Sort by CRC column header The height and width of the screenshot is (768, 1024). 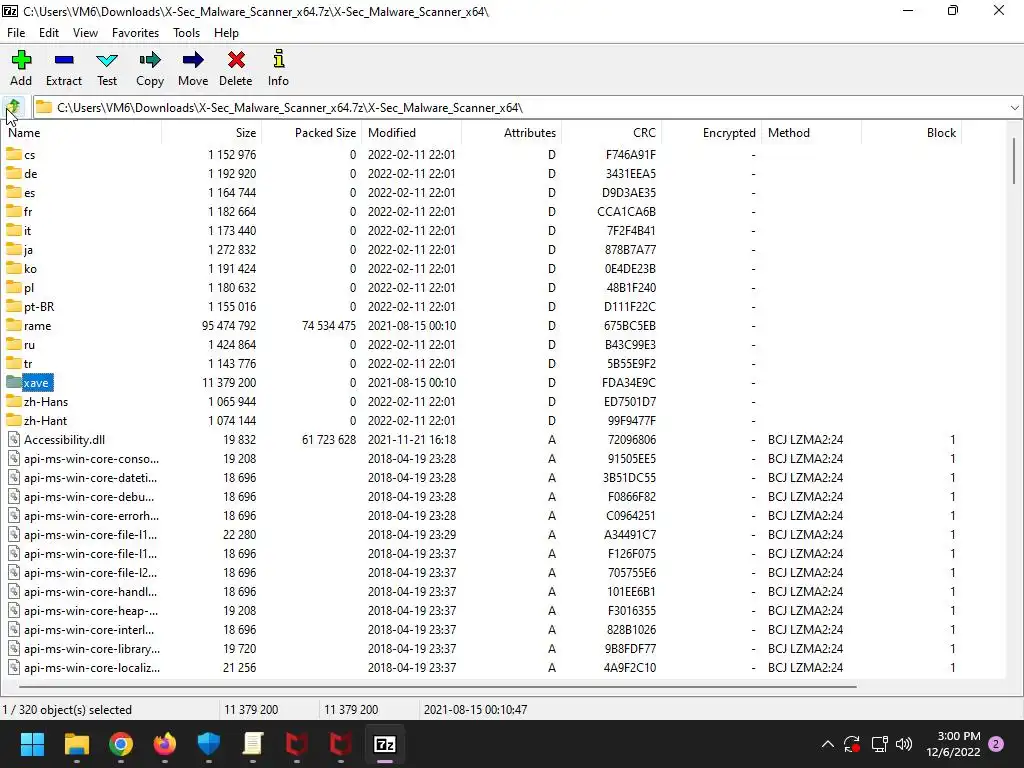611,133
